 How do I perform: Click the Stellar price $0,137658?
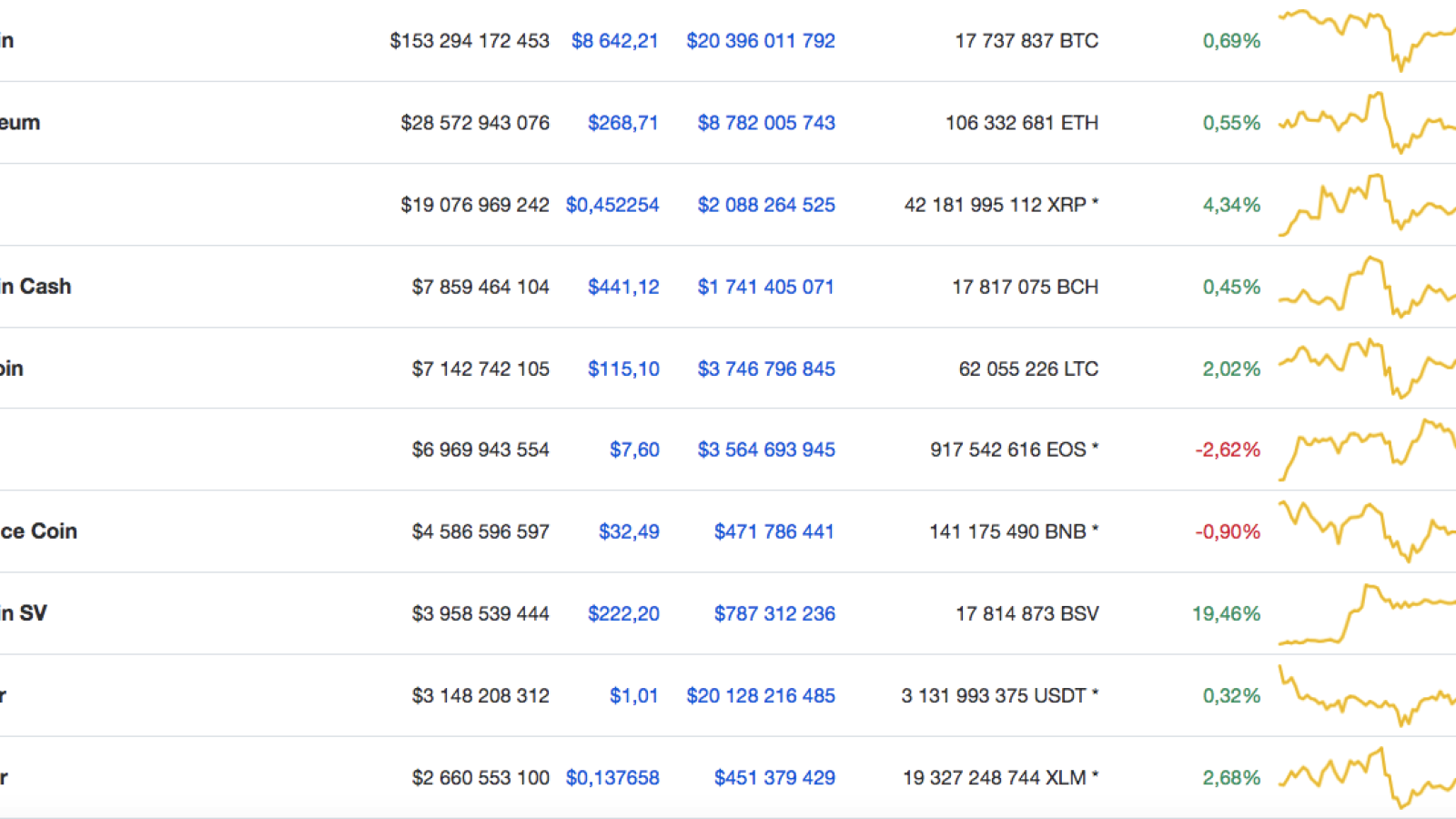click(x=612, y=777)
